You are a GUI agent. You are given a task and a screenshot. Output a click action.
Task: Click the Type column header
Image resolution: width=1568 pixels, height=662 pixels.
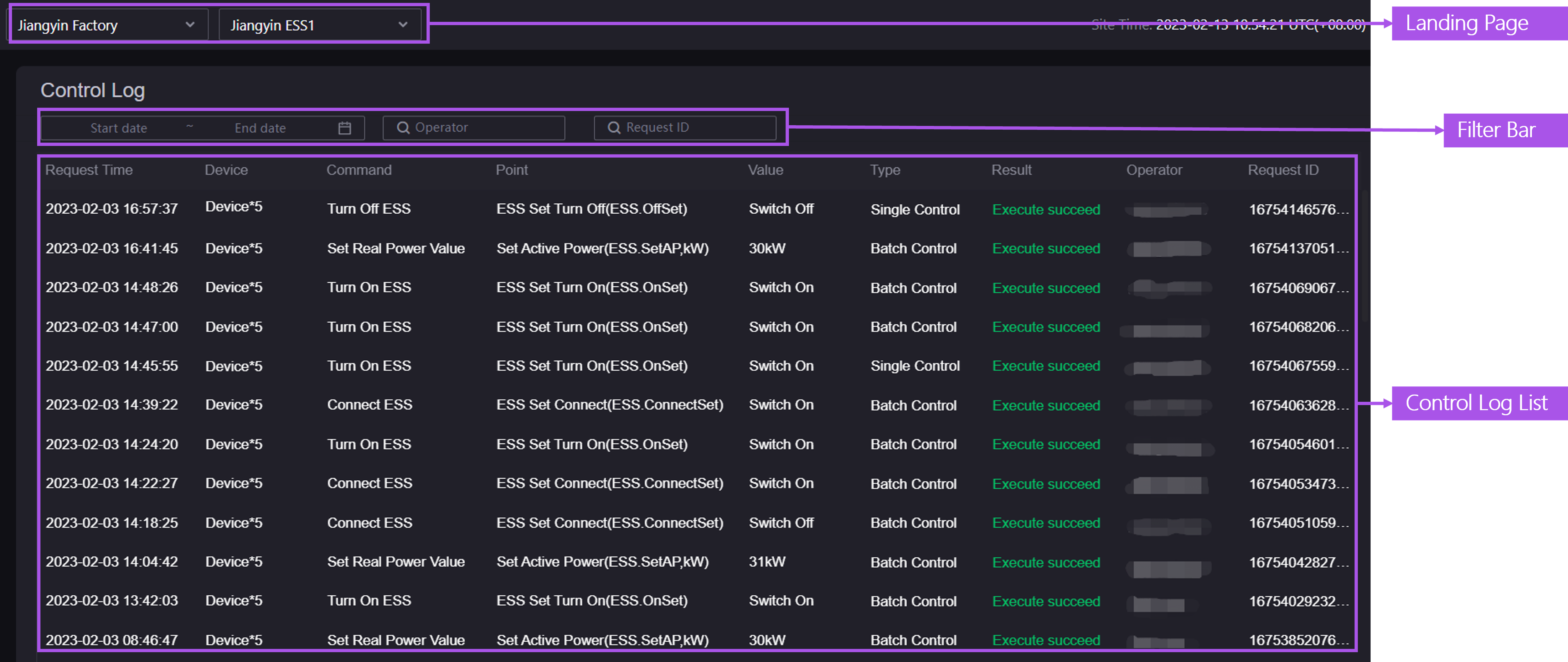pyautogui.click(x=884, y=170)
